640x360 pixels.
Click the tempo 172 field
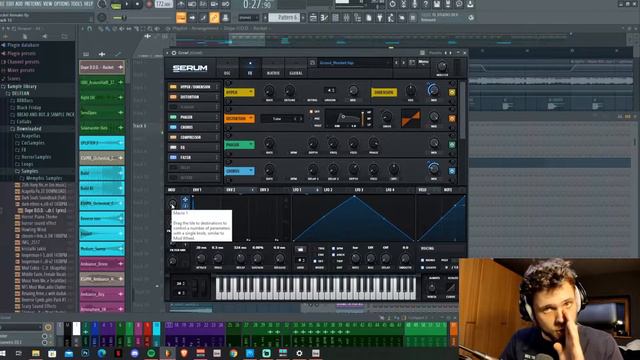pos(164,4)
